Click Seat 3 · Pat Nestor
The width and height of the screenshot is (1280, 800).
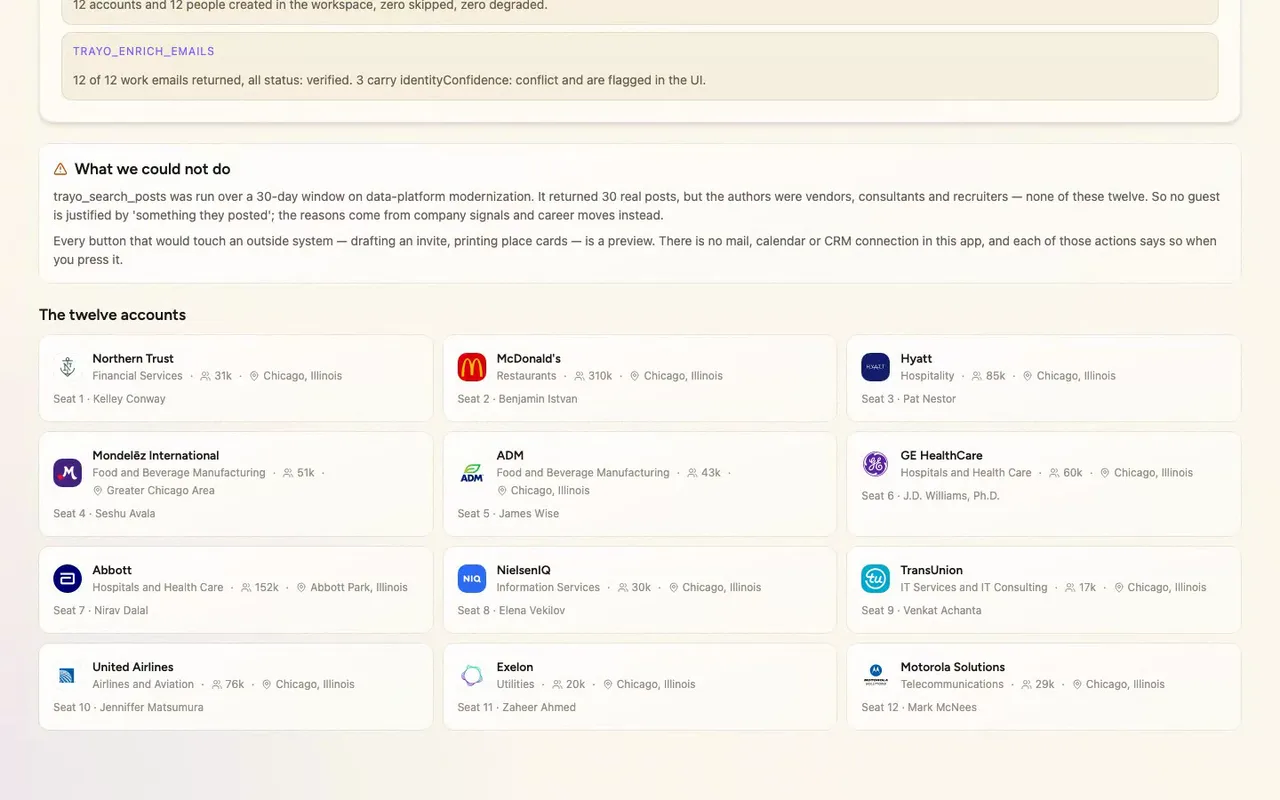coord(908,399)
